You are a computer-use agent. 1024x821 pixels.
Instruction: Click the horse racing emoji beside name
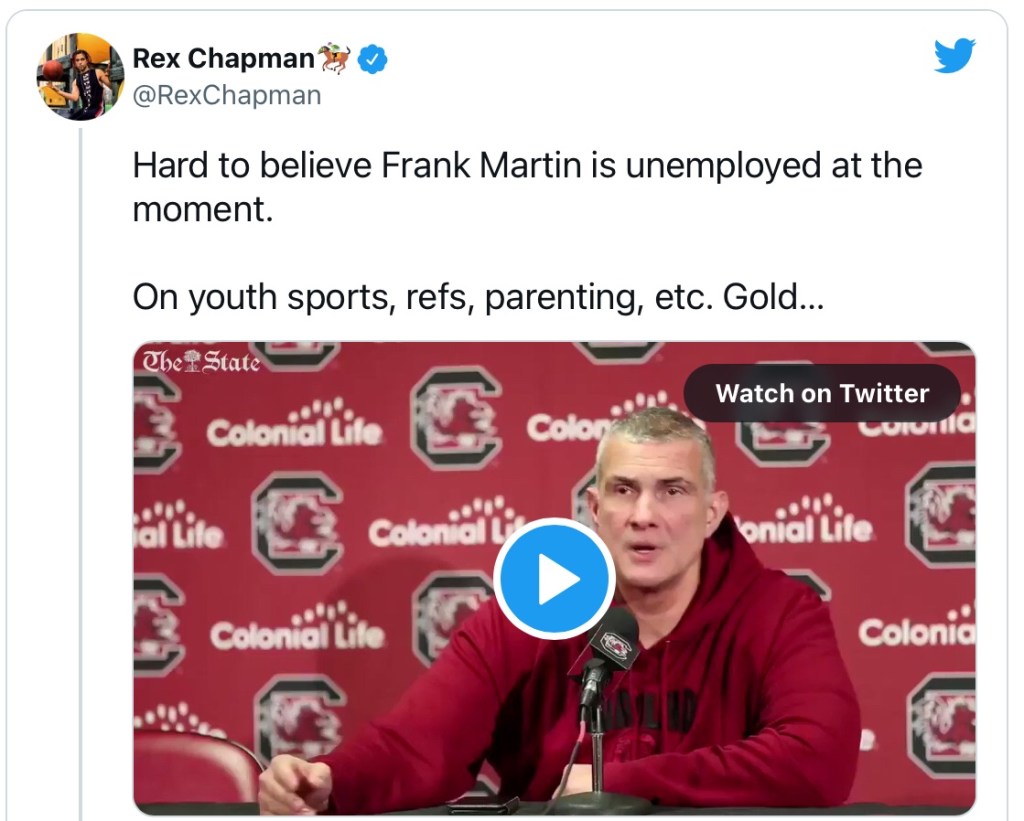tap(335, 59)
